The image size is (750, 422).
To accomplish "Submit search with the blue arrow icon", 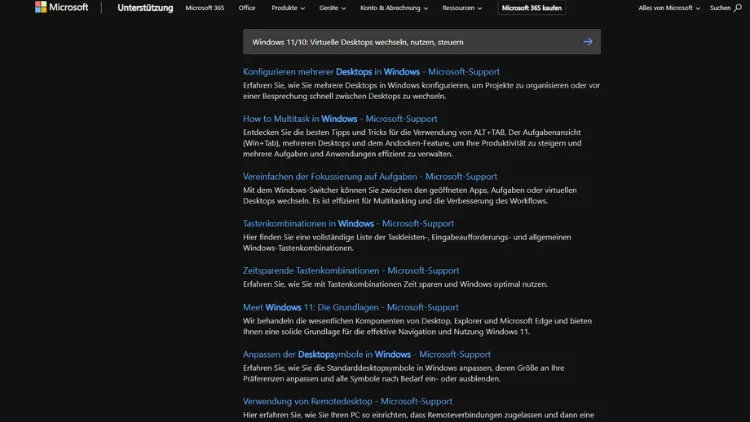I will pos(588,42).
